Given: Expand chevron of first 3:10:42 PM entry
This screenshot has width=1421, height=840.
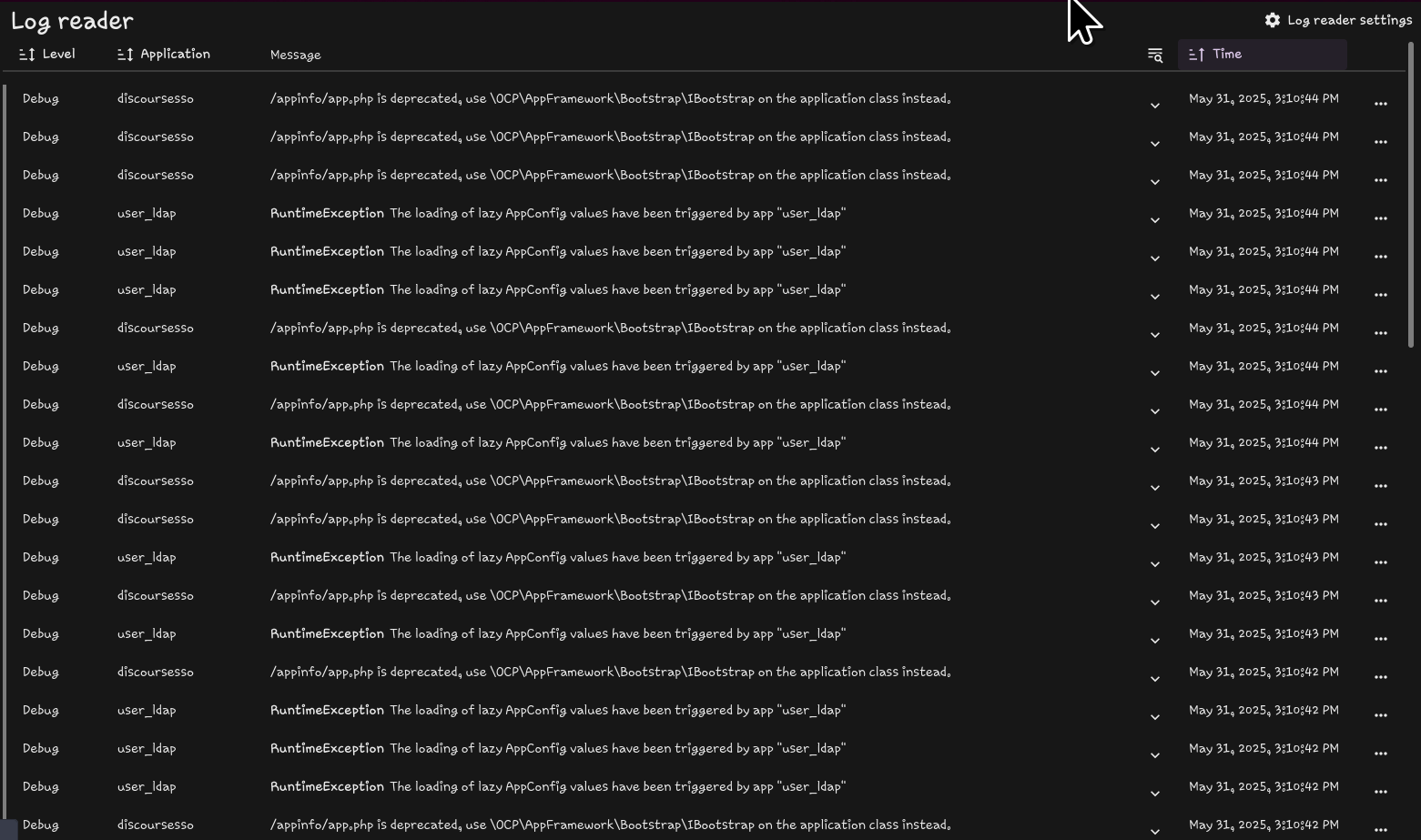Looking at the screenshot, I should 1154,679.
